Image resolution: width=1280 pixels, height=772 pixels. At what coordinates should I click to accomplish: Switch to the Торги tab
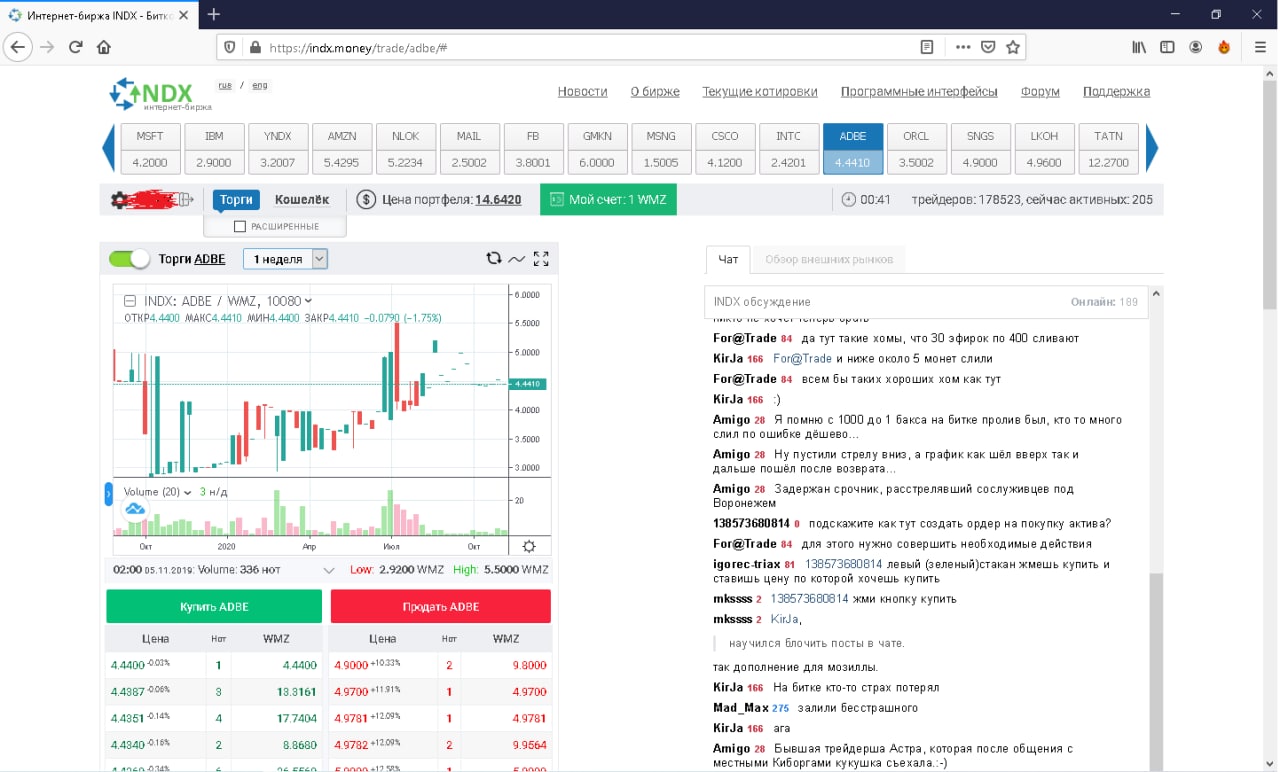pyautogui.click(x=236, y=200)
